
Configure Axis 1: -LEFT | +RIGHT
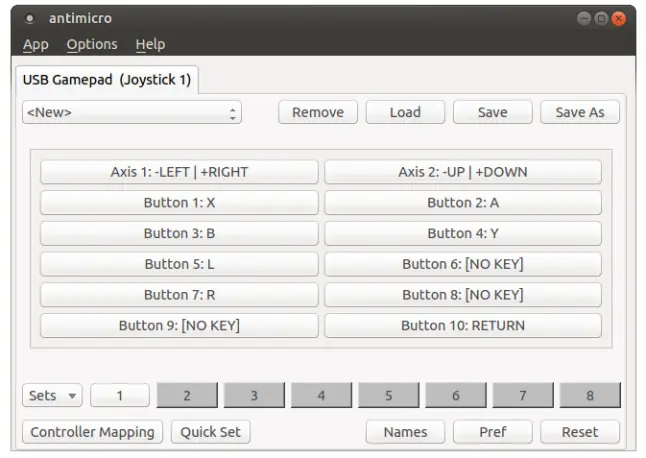coord(179,172)
